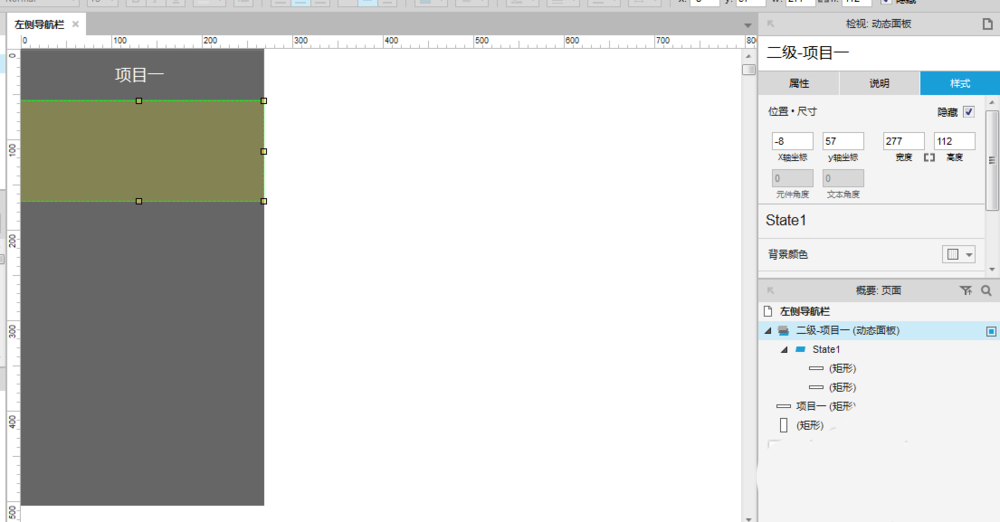Select second (矩形) under State1

[x=842, y=387]
